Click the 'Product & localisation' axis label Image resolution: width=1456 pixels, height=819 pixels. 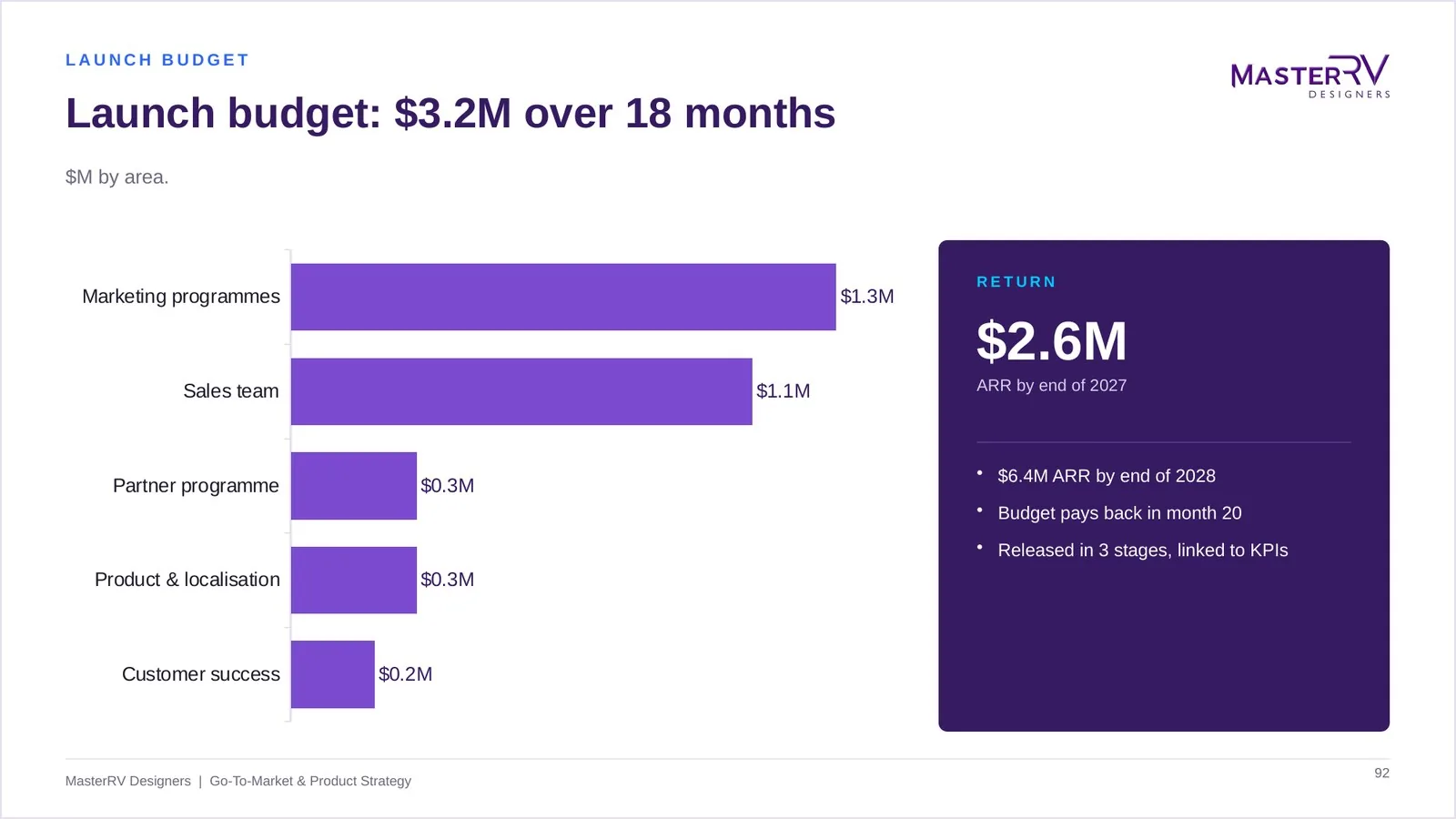[x=187, y=580]
